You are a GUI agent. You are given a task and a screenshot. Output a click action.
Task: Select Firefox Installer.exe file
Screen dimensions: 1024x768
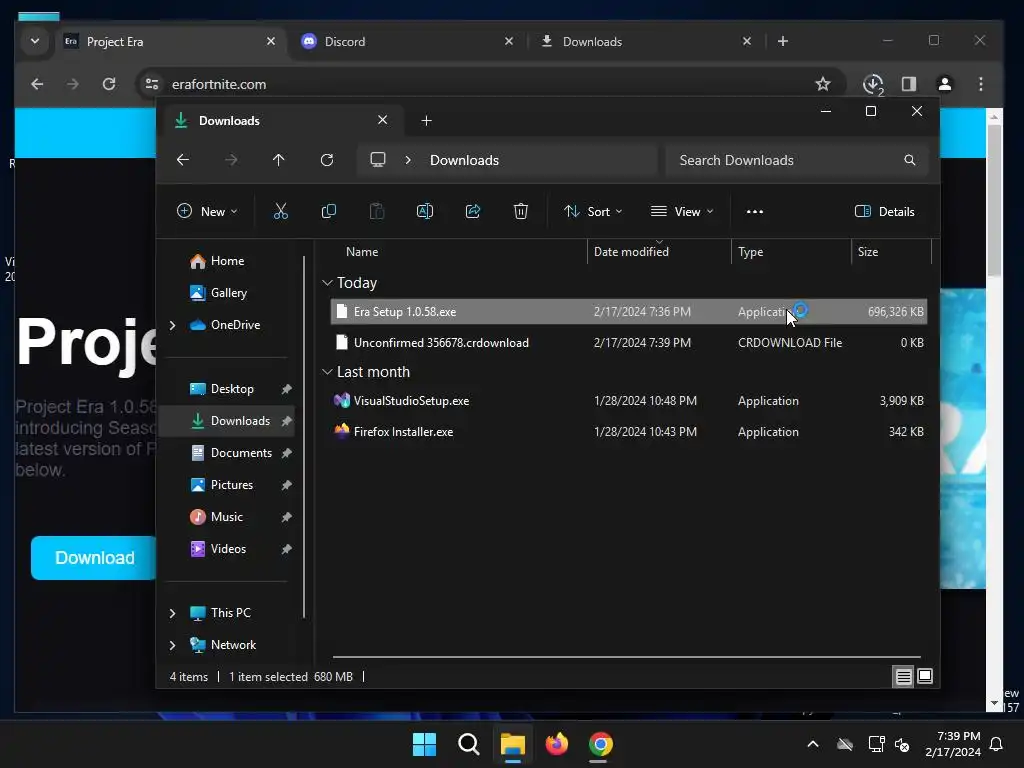(628, 432)
